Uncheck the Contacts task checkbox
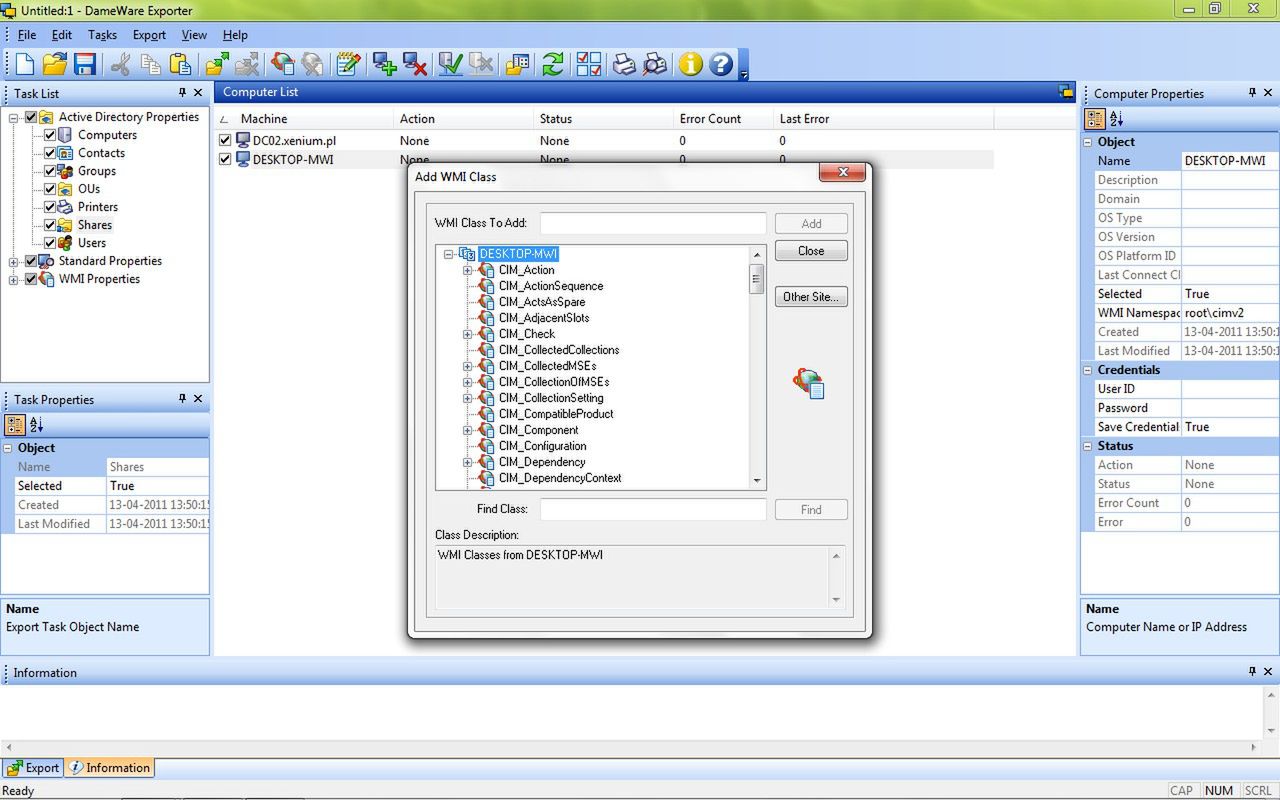This screenshot has width=1280, height=800. 50,153
